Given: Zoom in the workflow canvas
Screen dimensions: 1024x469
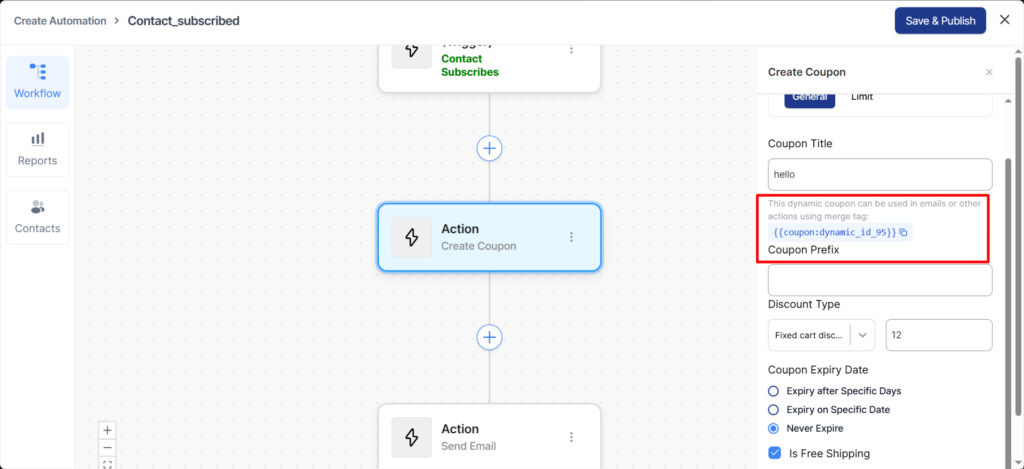Looking at the screenshot, I should pyautogui.click(x=108, y=429).
